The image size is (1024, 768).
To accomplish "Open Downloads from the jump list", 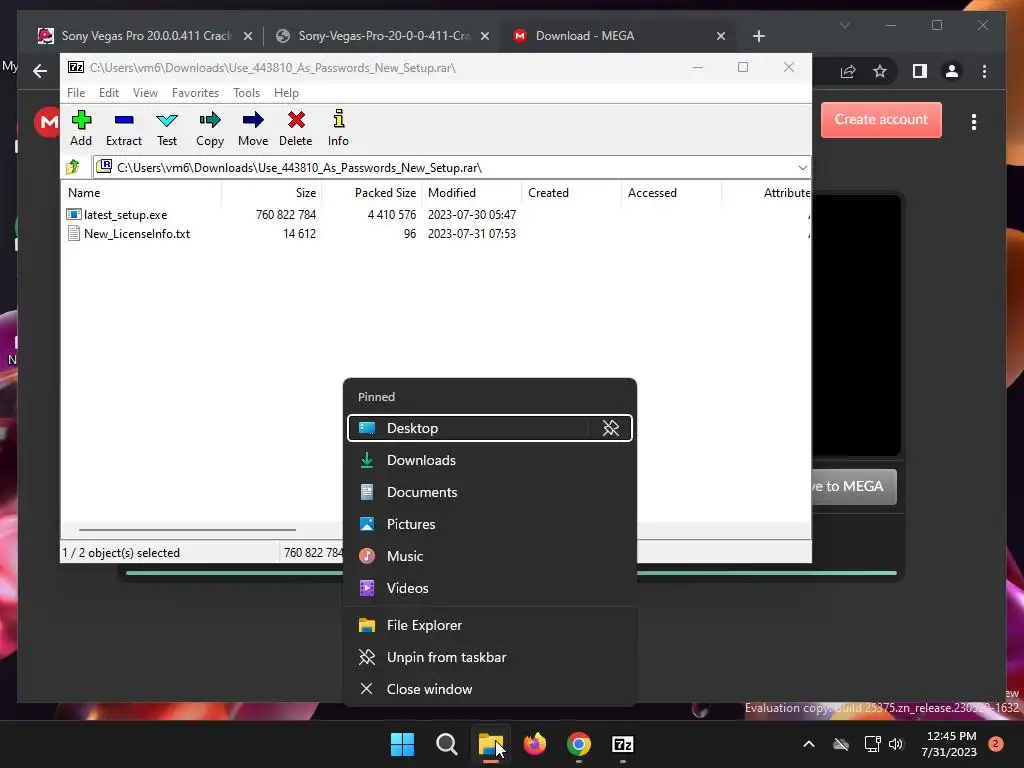I will [x=490, y=460].
